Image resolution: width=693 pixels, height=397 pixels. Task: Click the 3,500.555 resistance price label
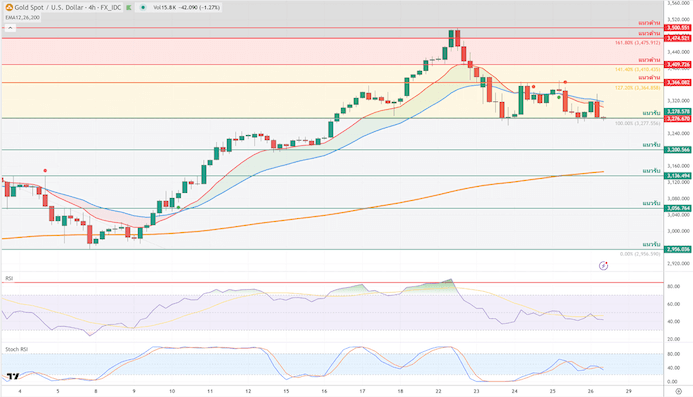[678, 28]
